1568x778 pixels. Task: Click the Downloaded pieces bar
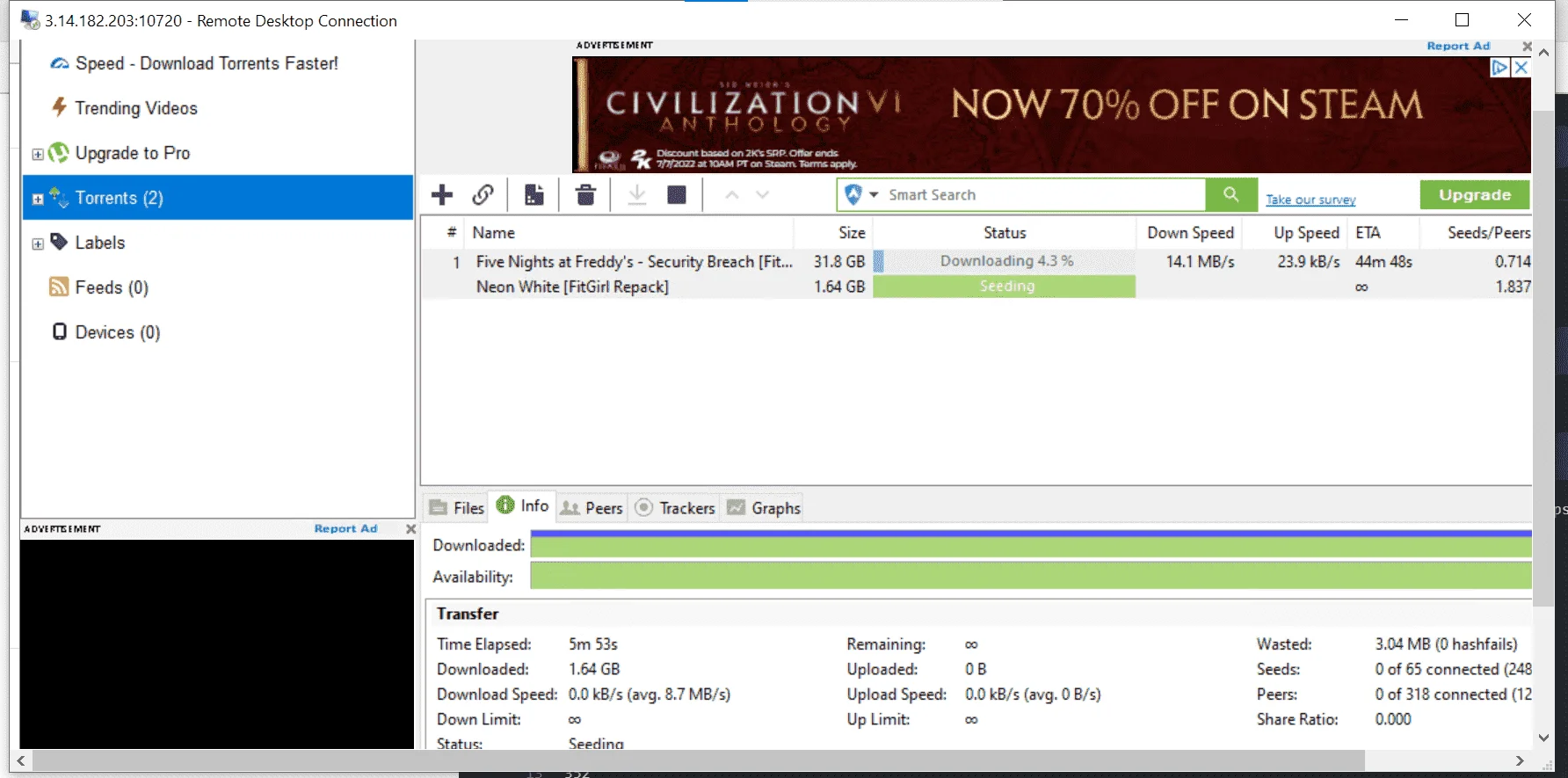pyautogui.click(x=1031, y=545)
